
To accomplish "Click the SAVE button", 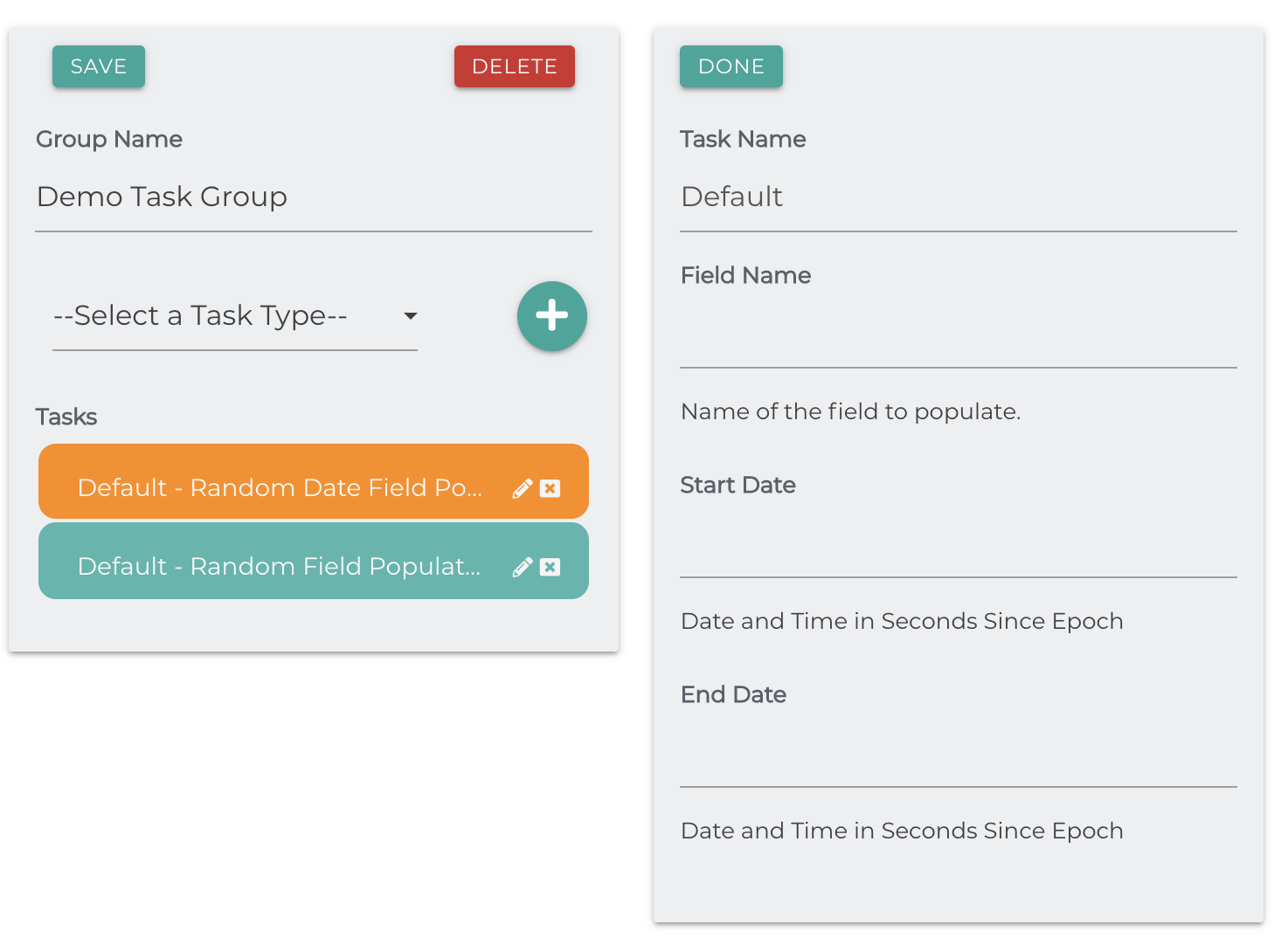I will click(x=99, y=66).
